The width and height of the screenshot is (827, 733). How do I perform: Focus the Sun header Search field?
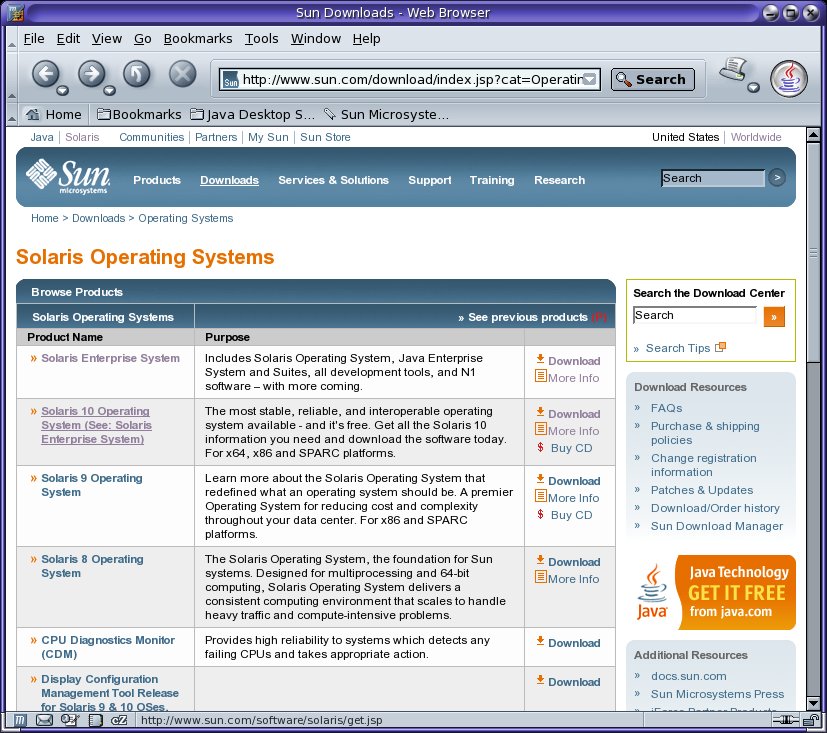(713, 178)
